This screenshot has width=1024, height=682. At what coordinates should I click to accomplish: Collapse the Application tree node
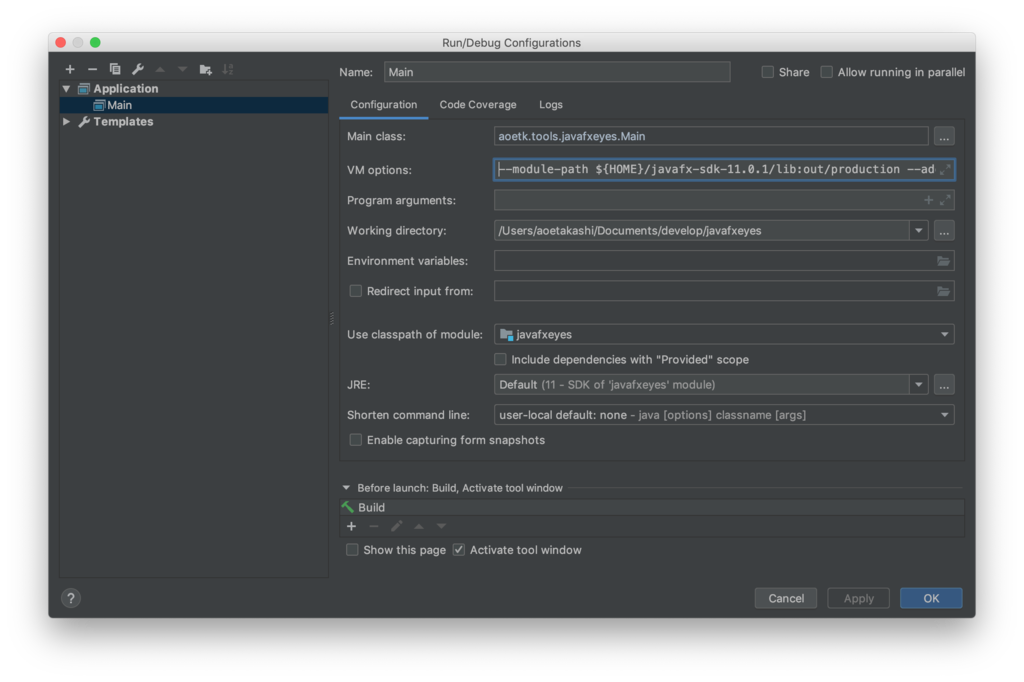[67, 88]
